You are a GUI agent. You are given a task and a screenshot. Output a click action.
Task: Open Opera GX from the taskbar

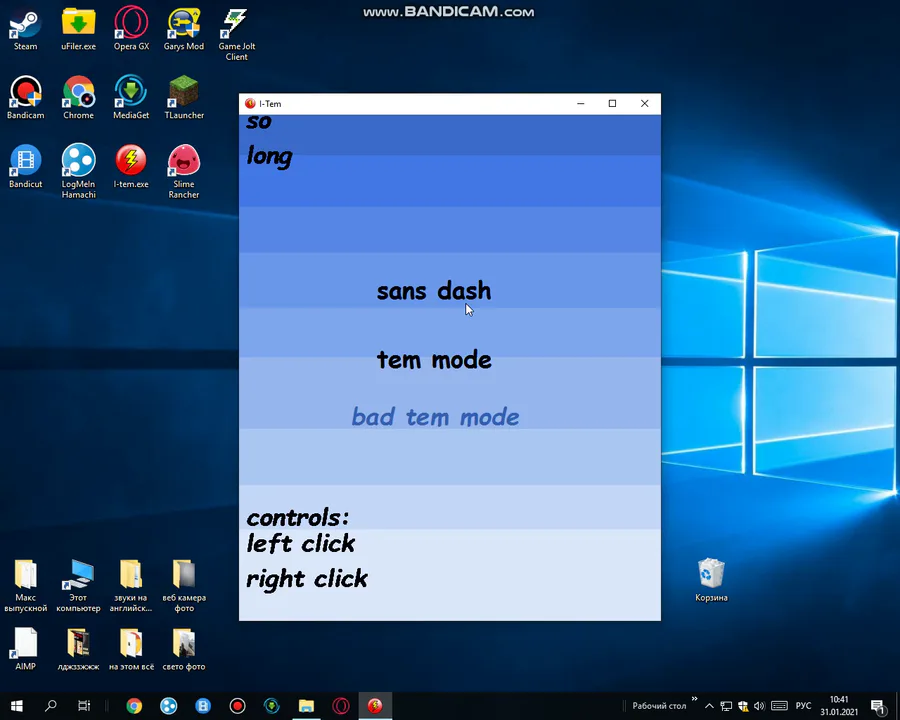340,706
